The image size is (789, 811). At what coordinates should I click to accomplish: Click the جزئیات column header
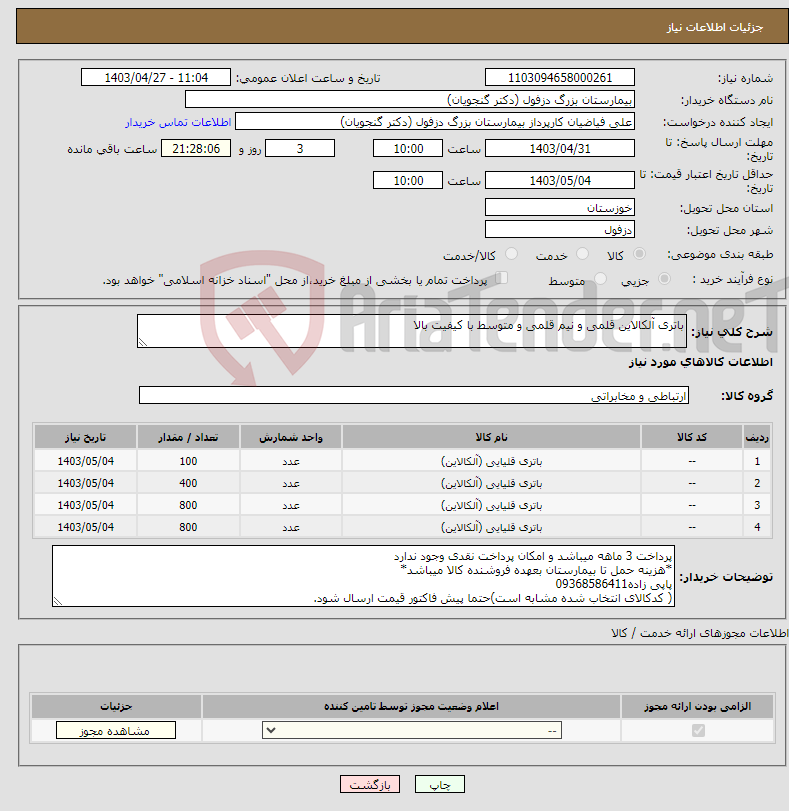click(x=116, y=707)
